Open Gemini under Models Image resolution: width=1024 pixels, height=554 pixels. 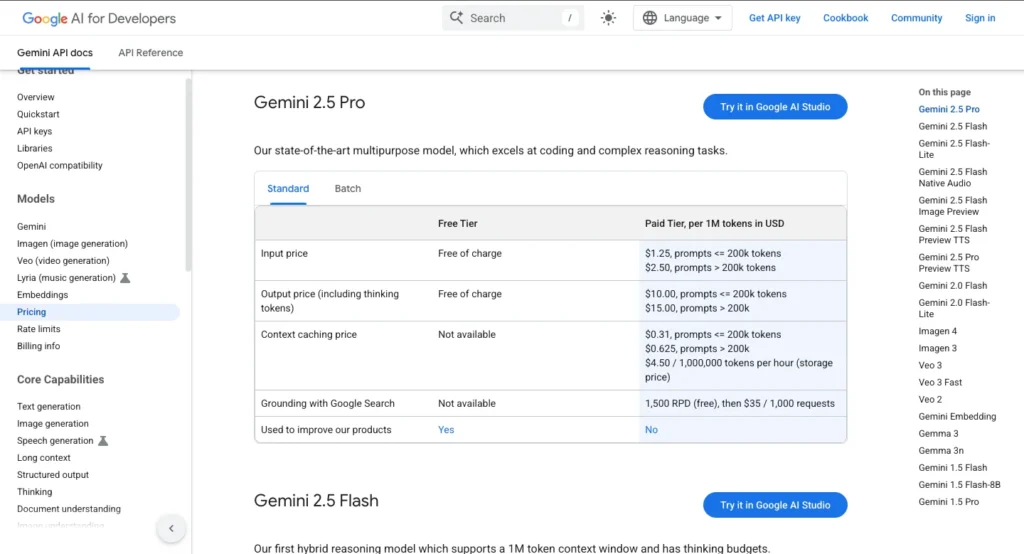[x=31, y=226]
